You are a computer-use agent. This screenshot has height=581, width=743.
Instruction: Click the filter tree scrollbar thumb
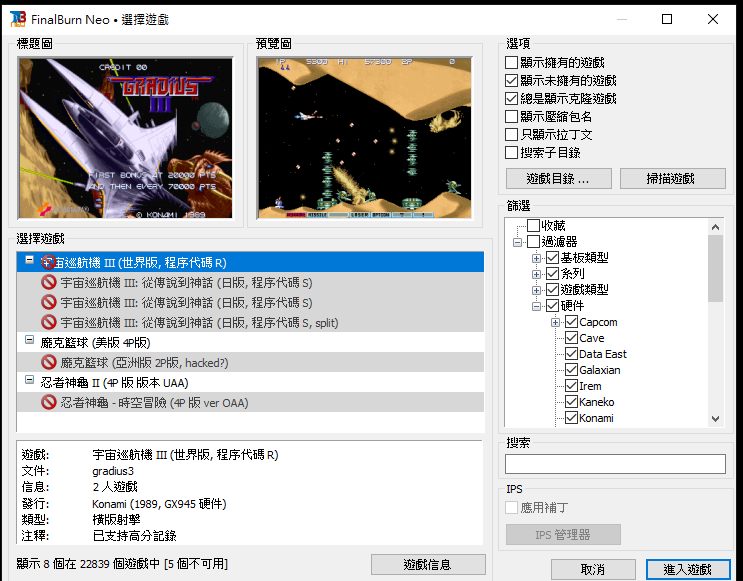tap(716, 268)
